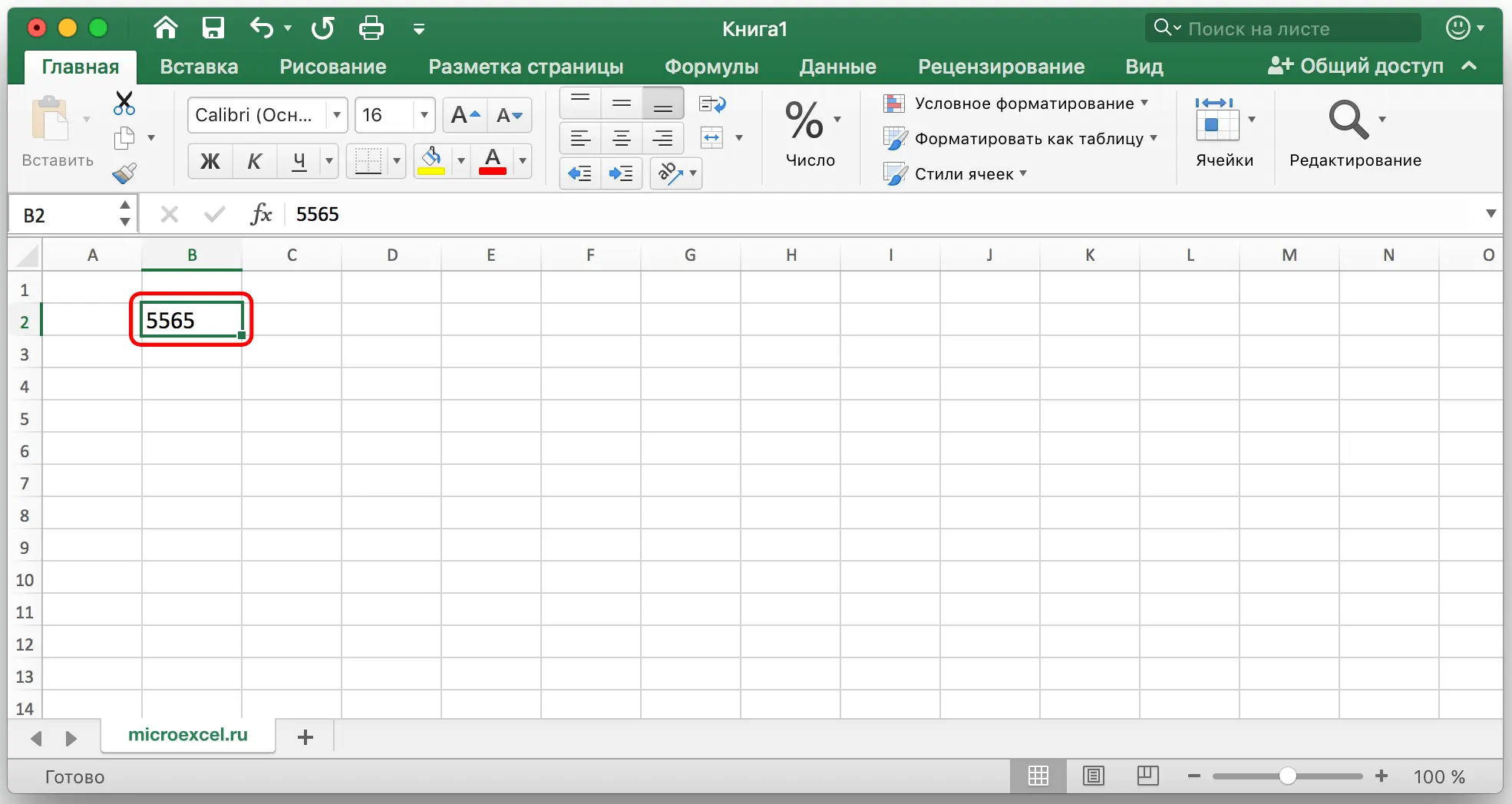Expand borders dropdown arrow
The width and height of the screenshot is (1512, 804).
[397, 161]
